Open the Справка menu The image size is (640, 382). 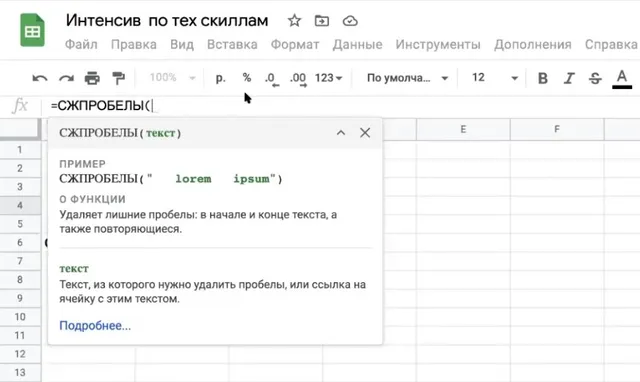click(611, 44)
